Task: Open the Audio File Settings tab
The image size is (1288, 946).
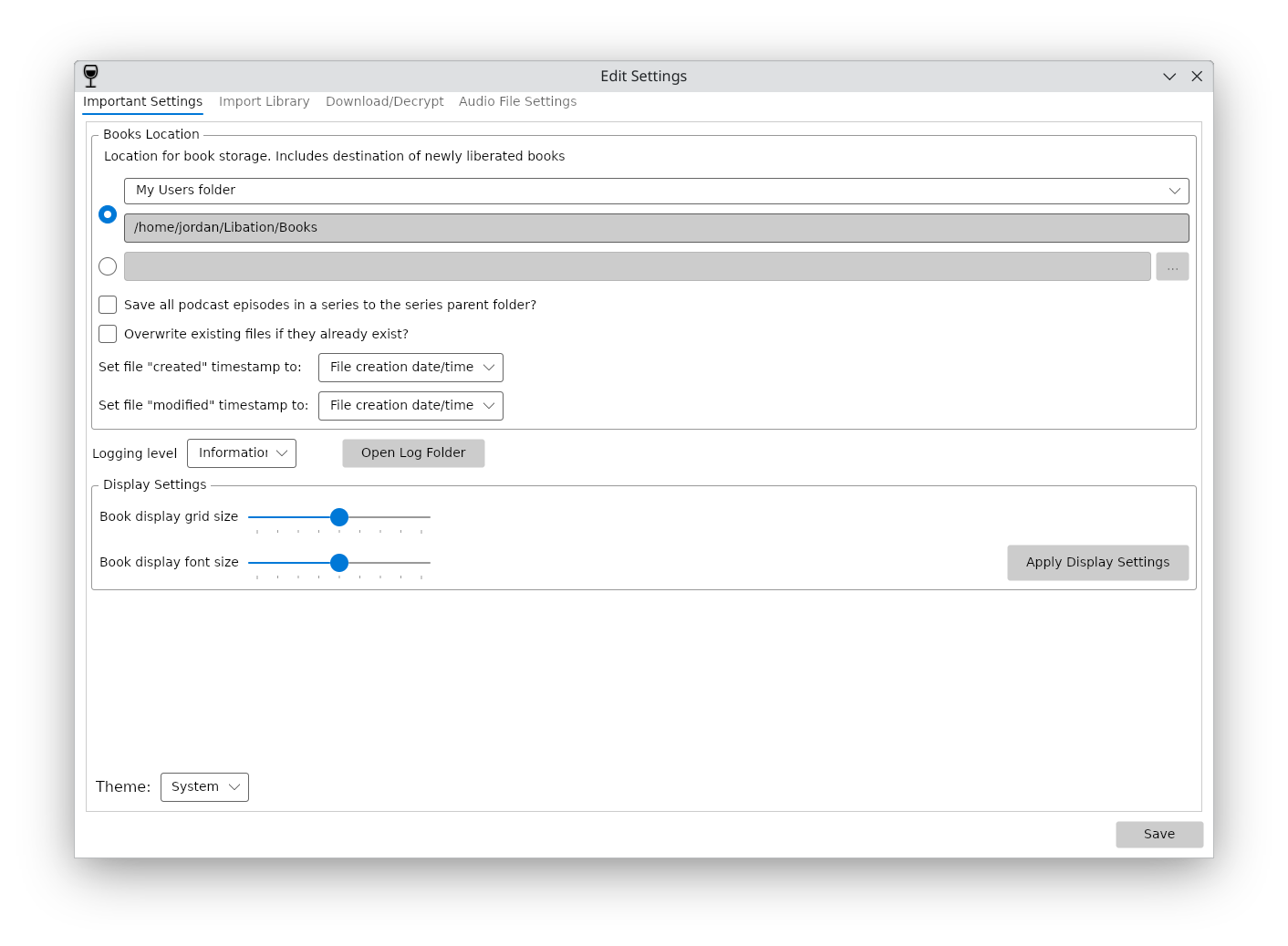Action: [517, 101]
